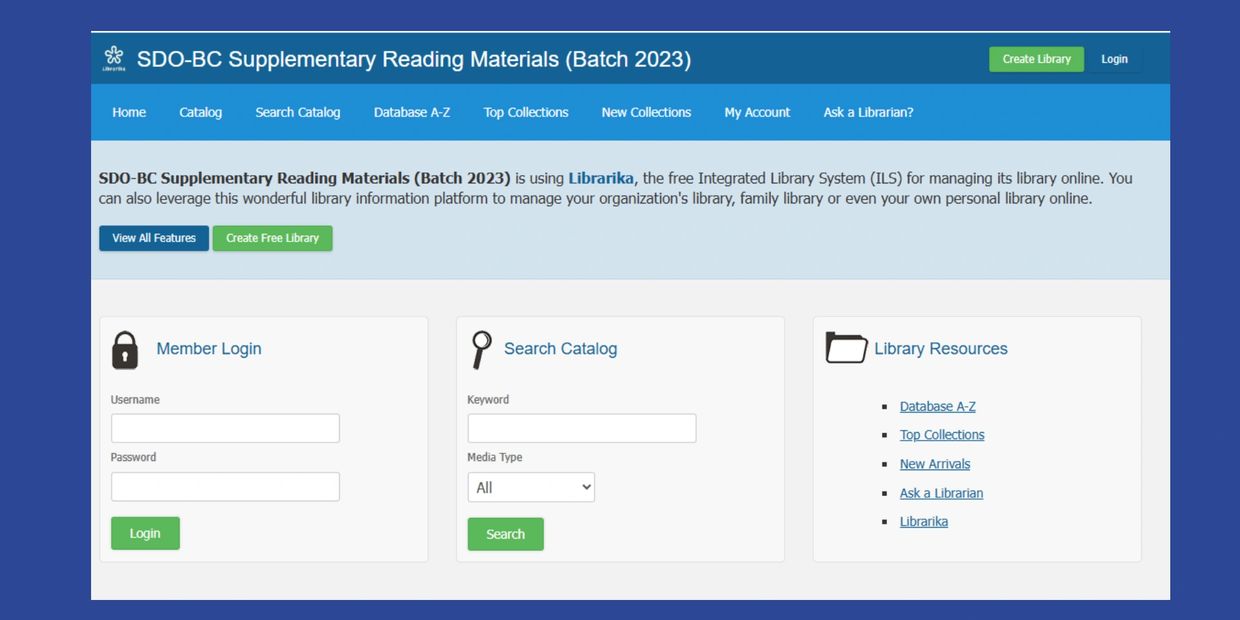
Task: Open My Account from navigation bar
Action: tap(757, 112)
